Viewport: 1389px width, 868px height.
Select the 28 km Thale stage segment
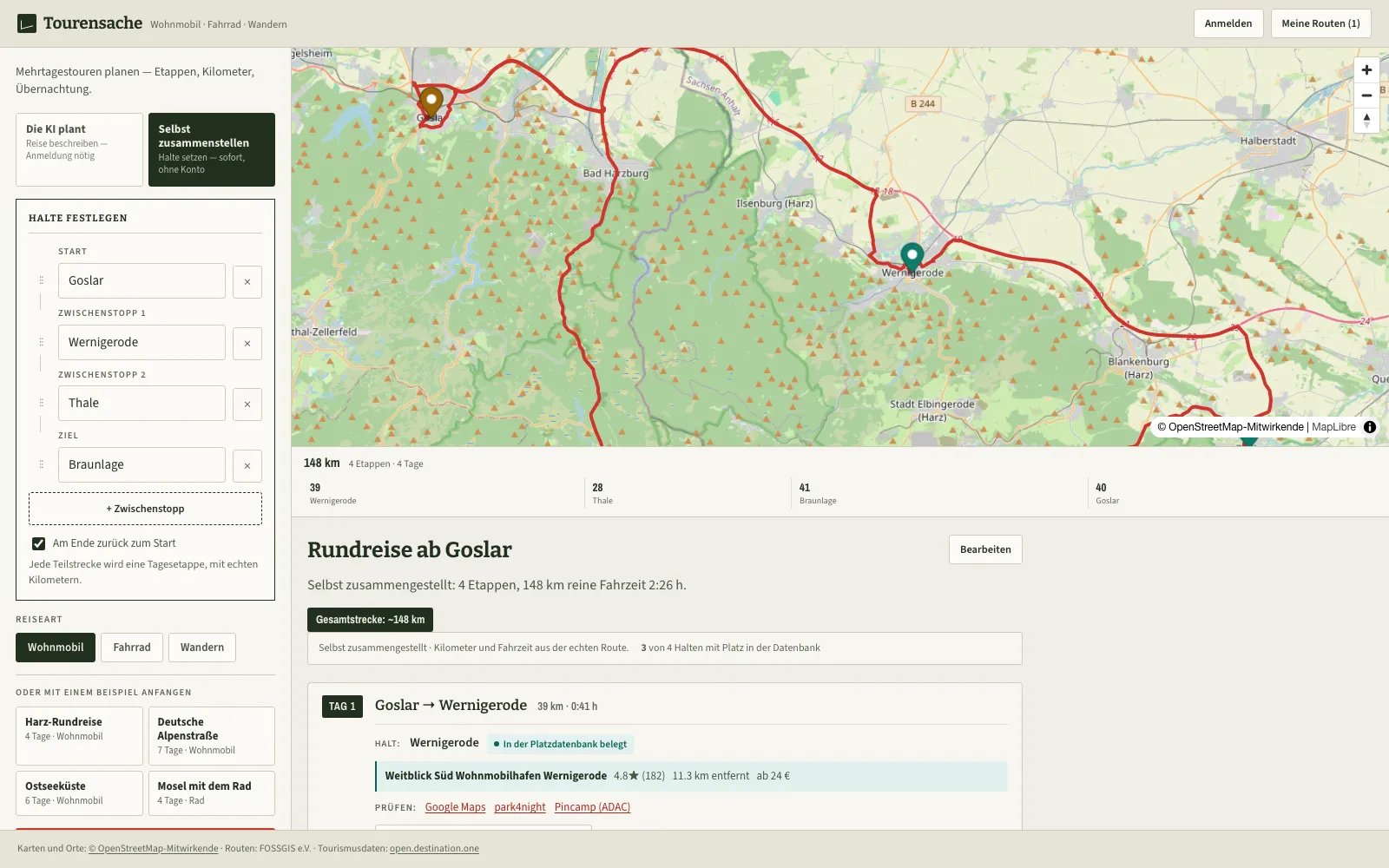[688, 493]
